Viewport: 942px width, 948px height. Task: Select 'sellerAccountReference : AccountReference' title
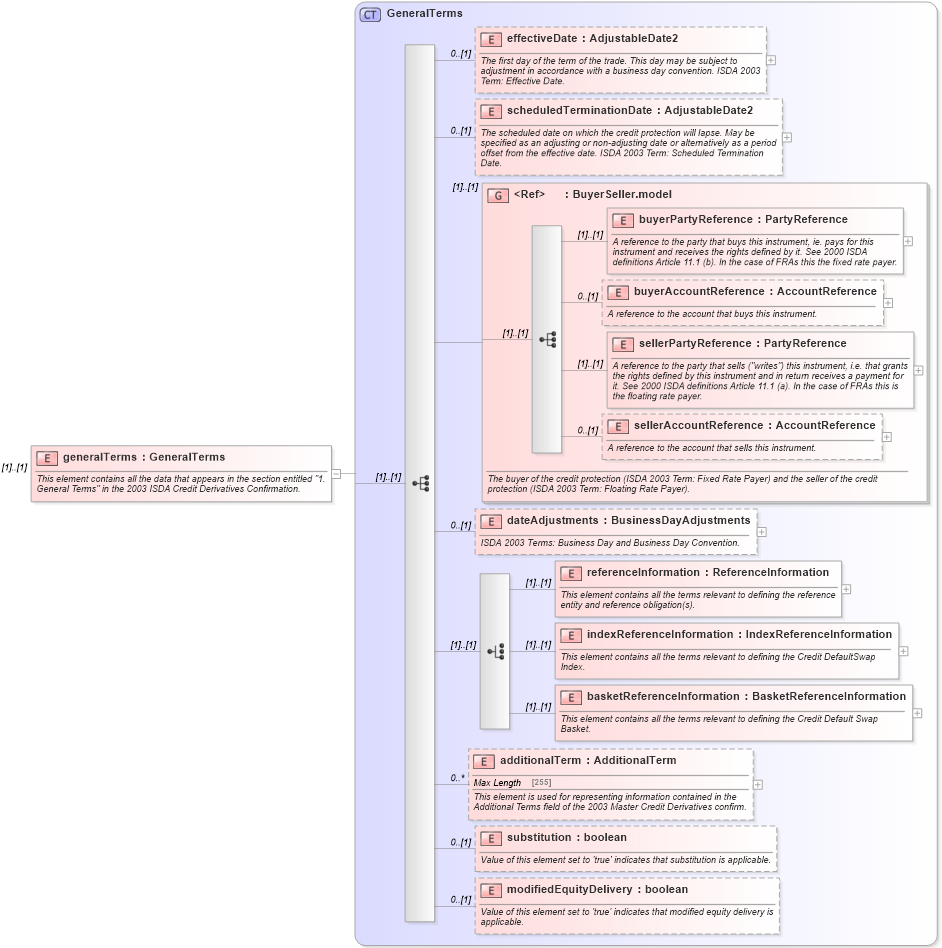(755, 426)
